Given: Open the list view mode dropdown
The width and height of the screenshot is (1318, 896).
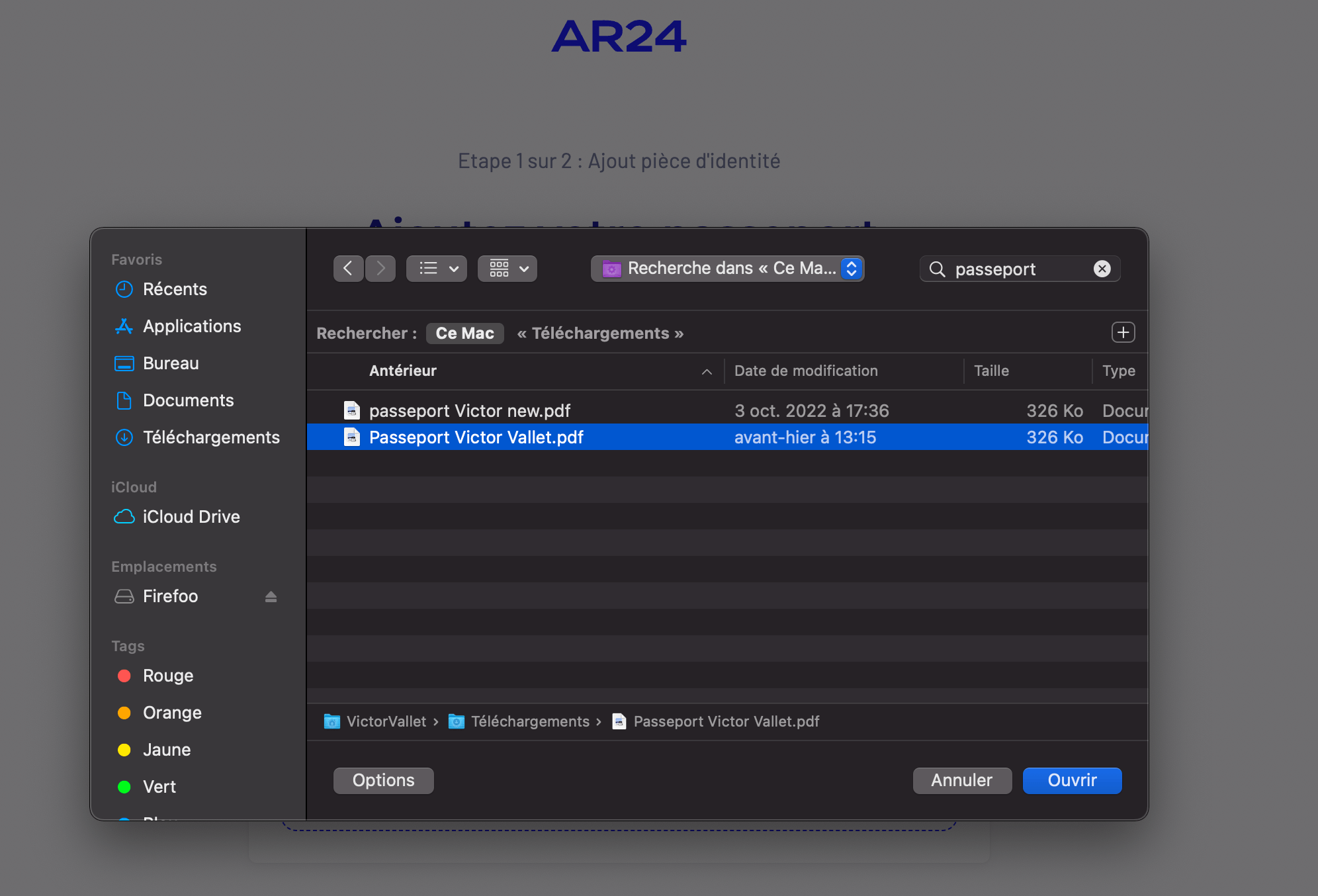Looking at the screenshot, I should [x=437, y=269].
